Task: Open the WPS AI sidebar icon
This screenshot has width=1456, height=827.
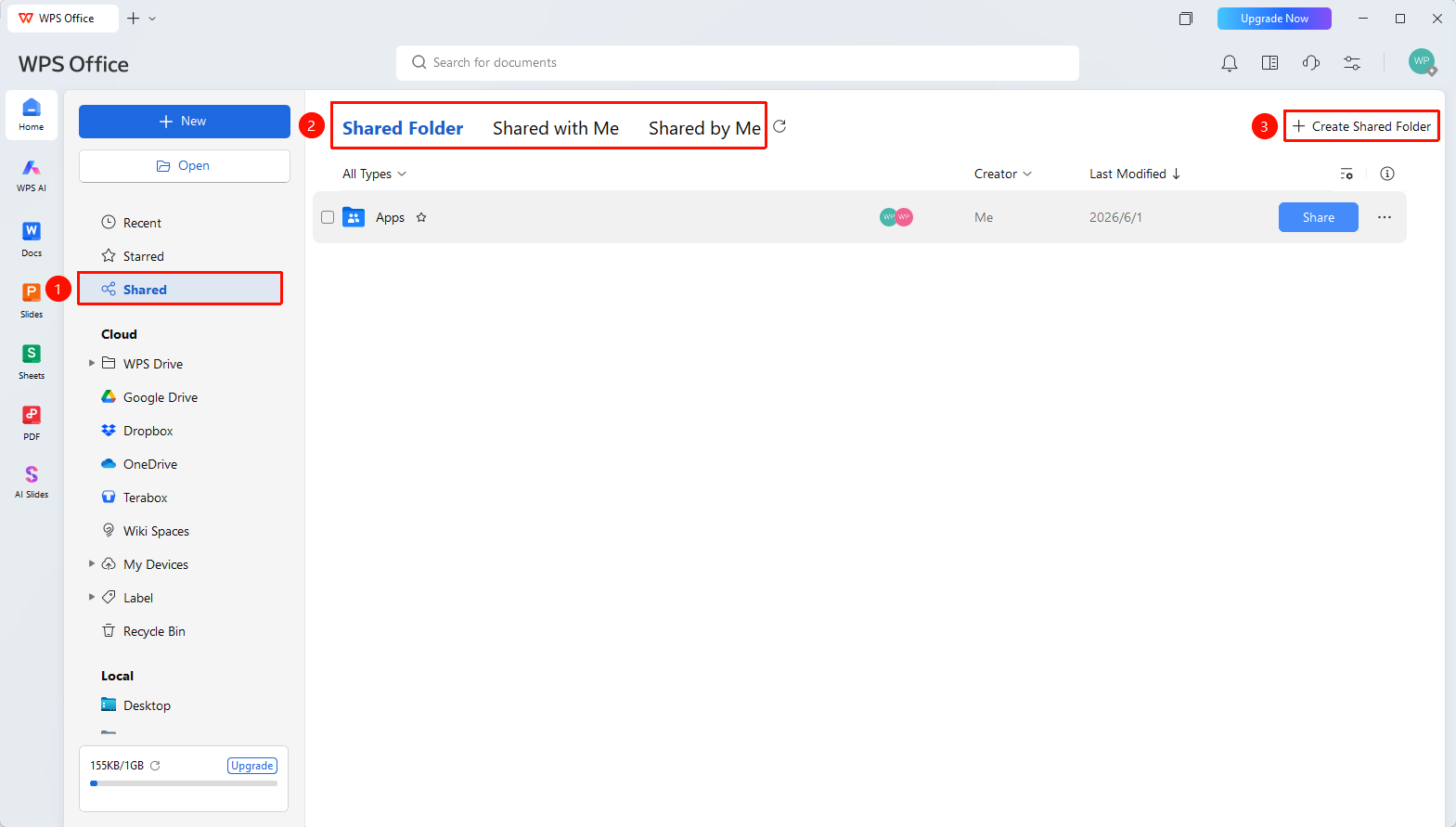Action: click(x=32, y=174)
